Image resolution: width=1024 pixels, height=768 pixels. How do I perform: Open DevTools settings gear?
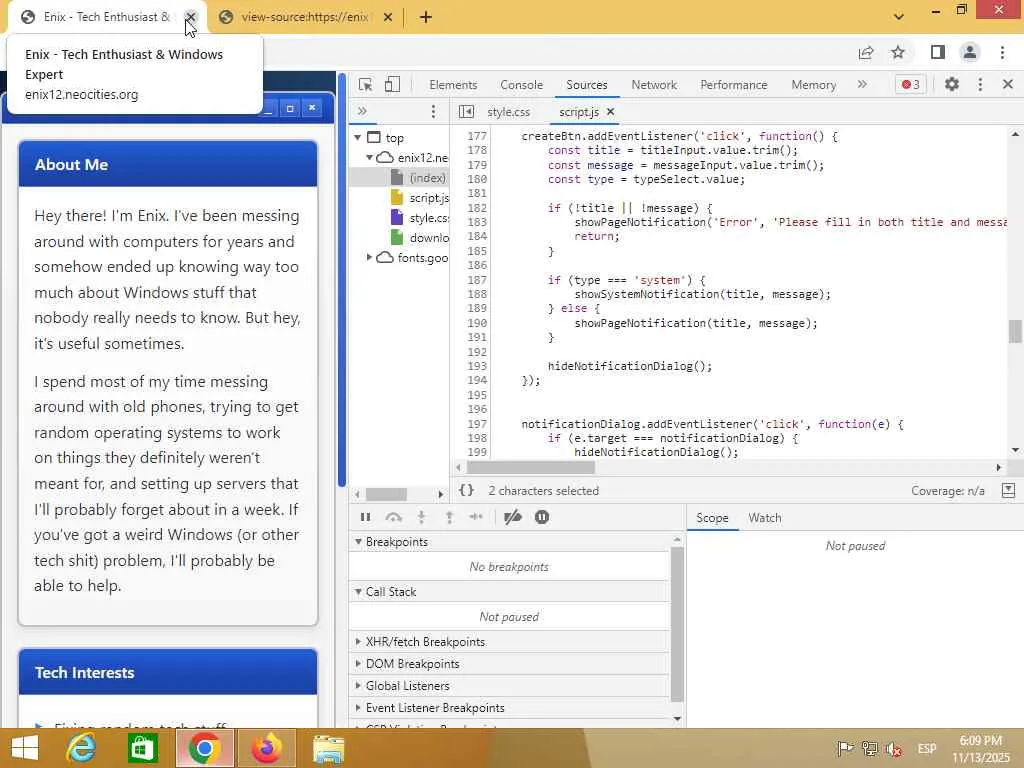coord(952,85)
